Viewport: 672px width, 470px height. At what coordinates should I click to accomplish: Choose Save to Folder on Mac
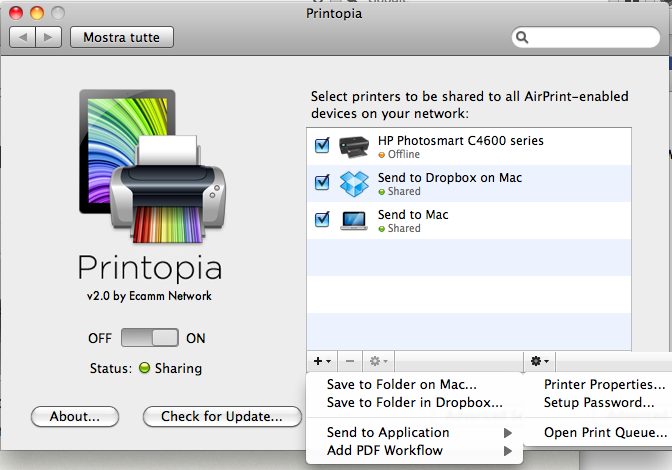[402, 384]
